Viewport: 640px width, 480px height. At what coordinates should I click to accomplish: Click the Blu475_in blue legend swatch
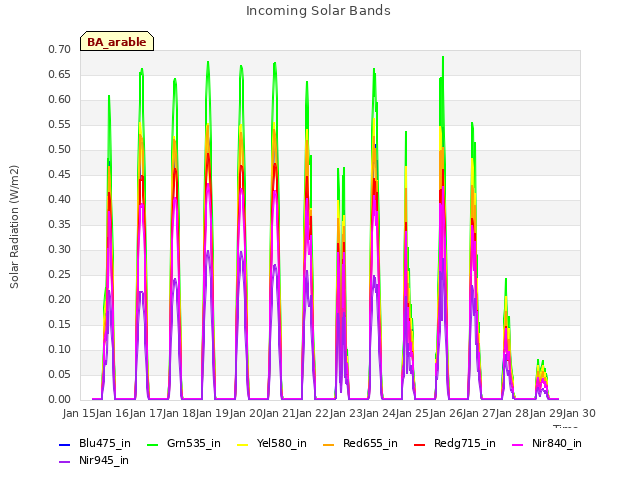click(64, 445)
